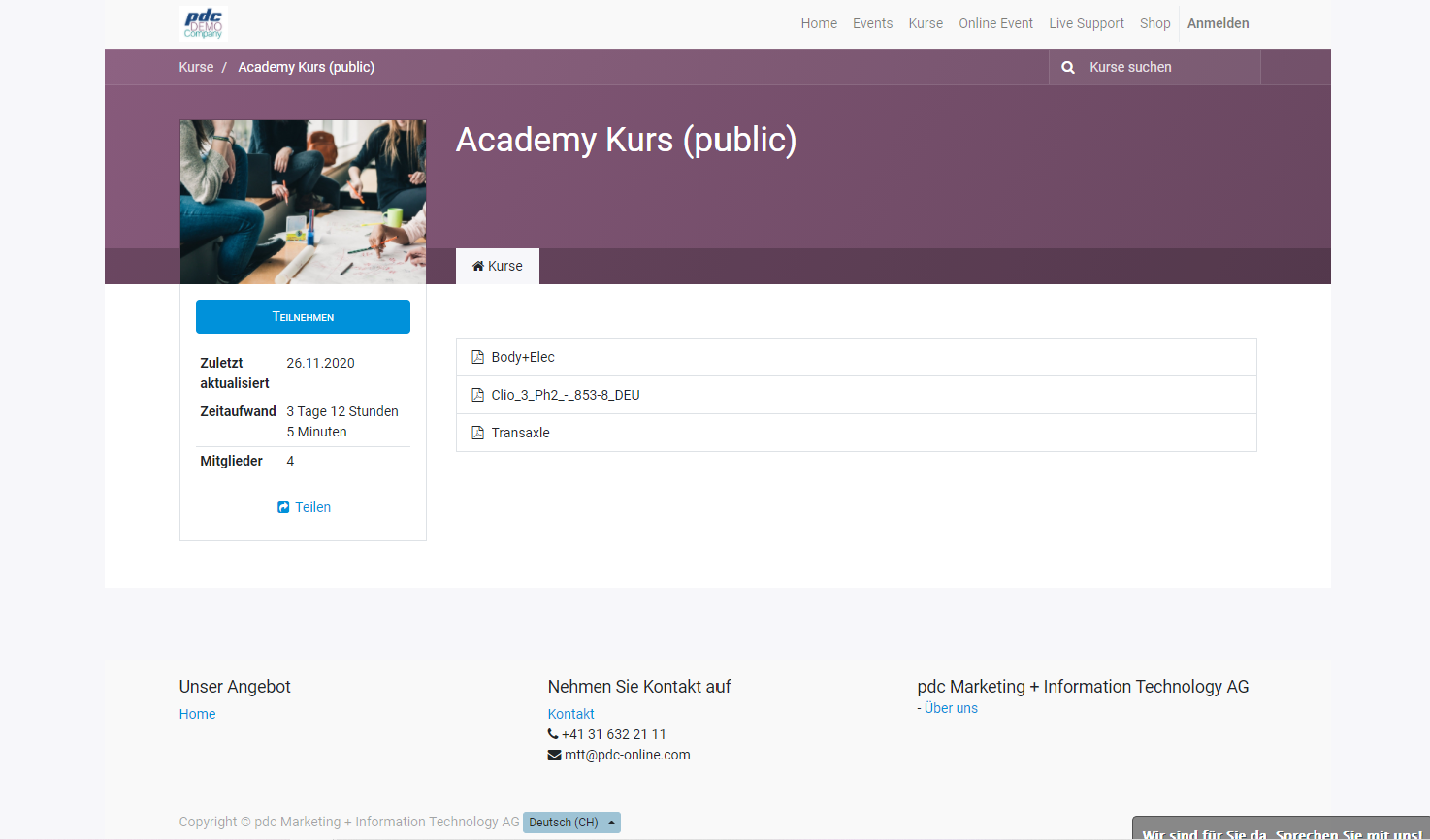This screenshot has width=1430, height=840.
Task: Open the Deutsch (CH) language dropdown
Action: point(571,823)
